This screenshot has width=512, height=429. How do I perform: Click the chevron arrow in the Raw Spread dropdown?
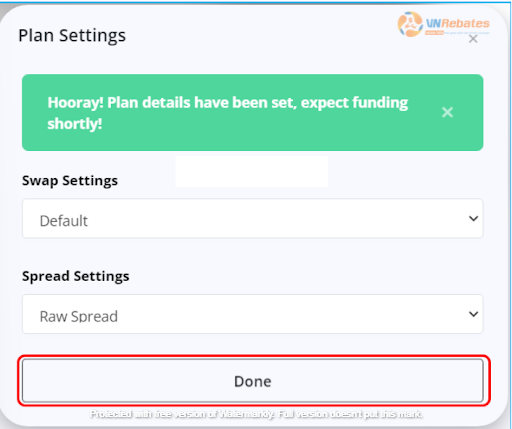[473, 314]
